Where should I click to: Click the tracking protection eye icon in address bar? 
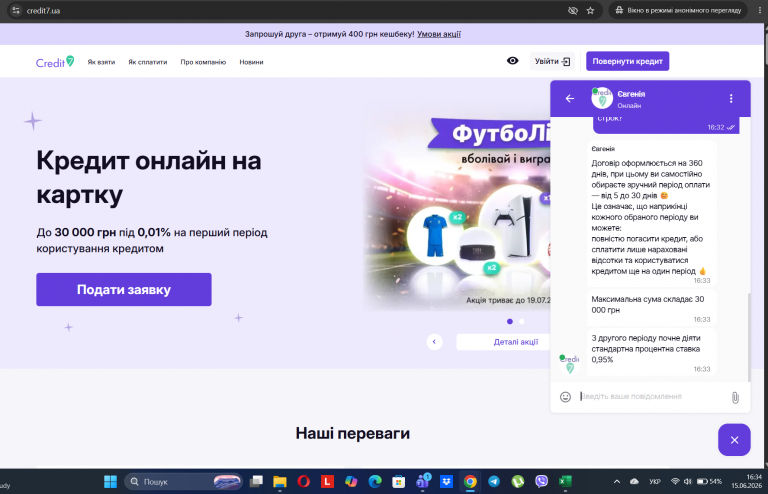pos(573,10)
